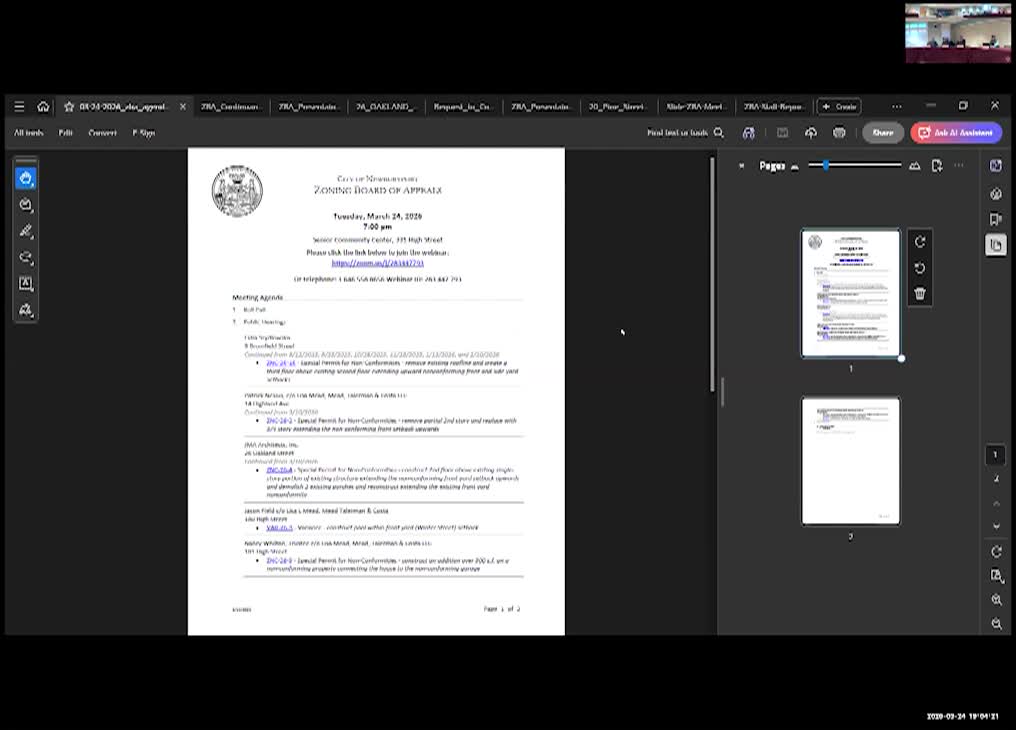Open the hamburger menu at top left
Screen dimensions: 1016x730
(19, 106)
